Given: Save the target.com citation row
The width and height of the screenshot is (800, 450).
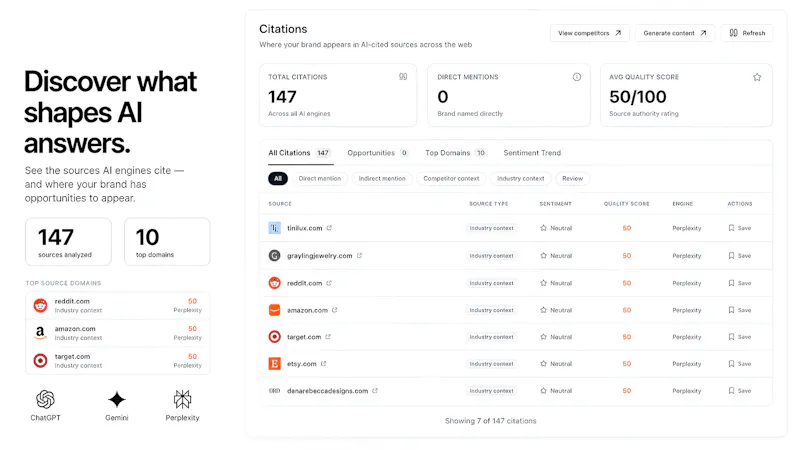Looking at the screenshot, I should (x=740, y=337).
